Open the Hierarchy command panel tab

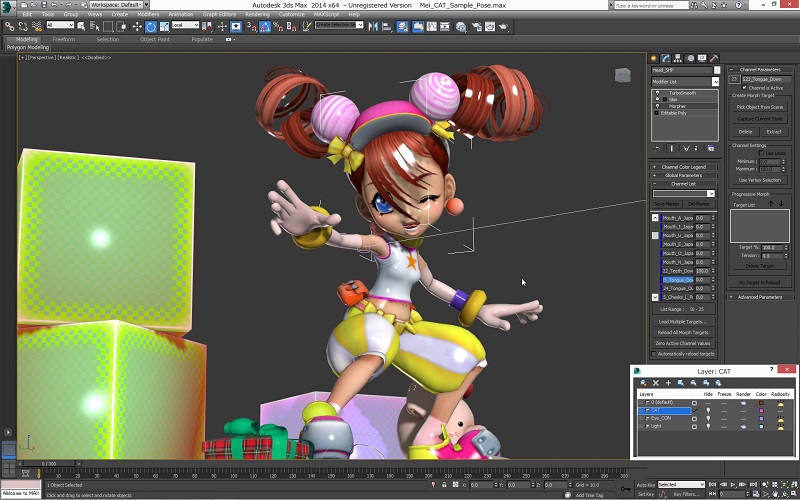678,58
